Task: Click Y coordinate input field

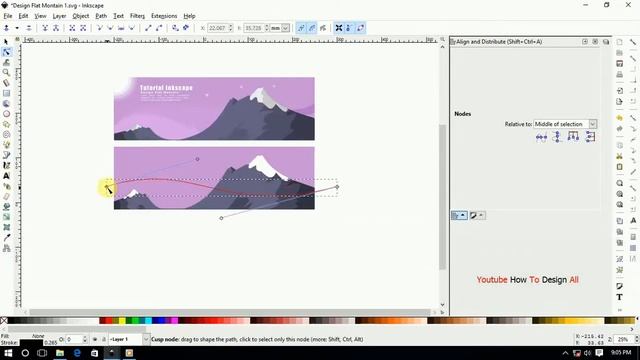Action: (256, 28)
